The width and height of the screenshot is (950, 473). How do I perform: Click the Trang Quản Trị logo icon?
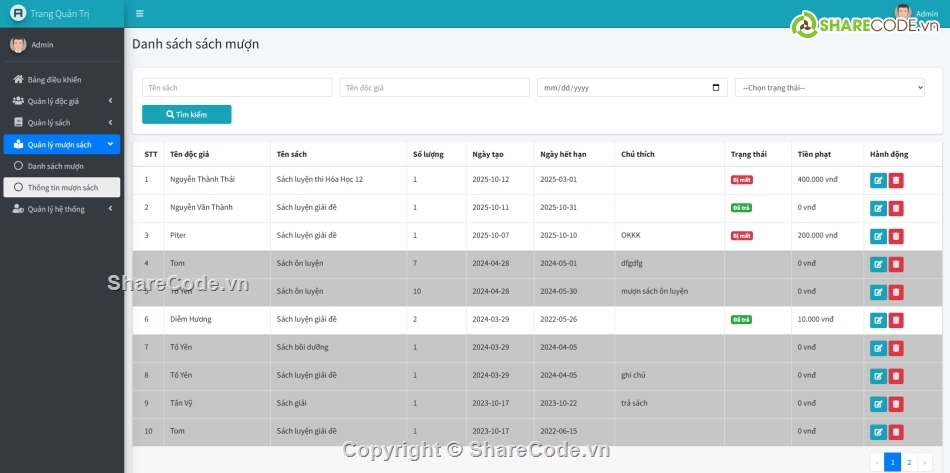tap(17, 14)
